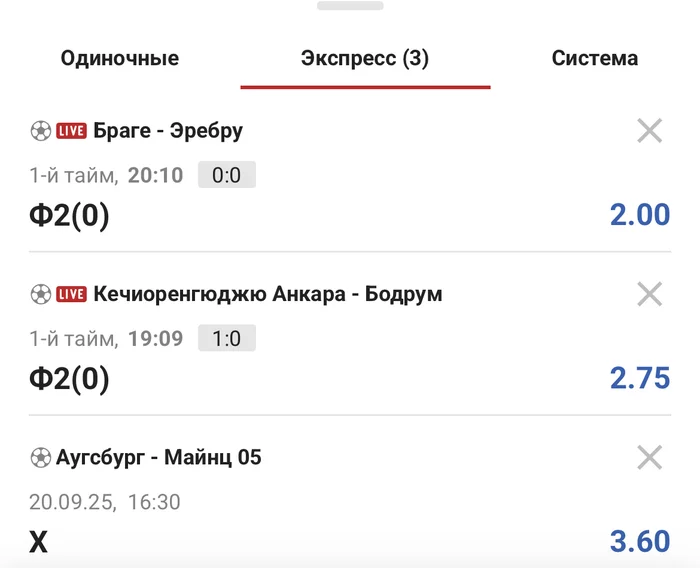Viewport: 700px width, 568px height.
Task: Click the 2.75 odds value
Action: tap(640, 378)
